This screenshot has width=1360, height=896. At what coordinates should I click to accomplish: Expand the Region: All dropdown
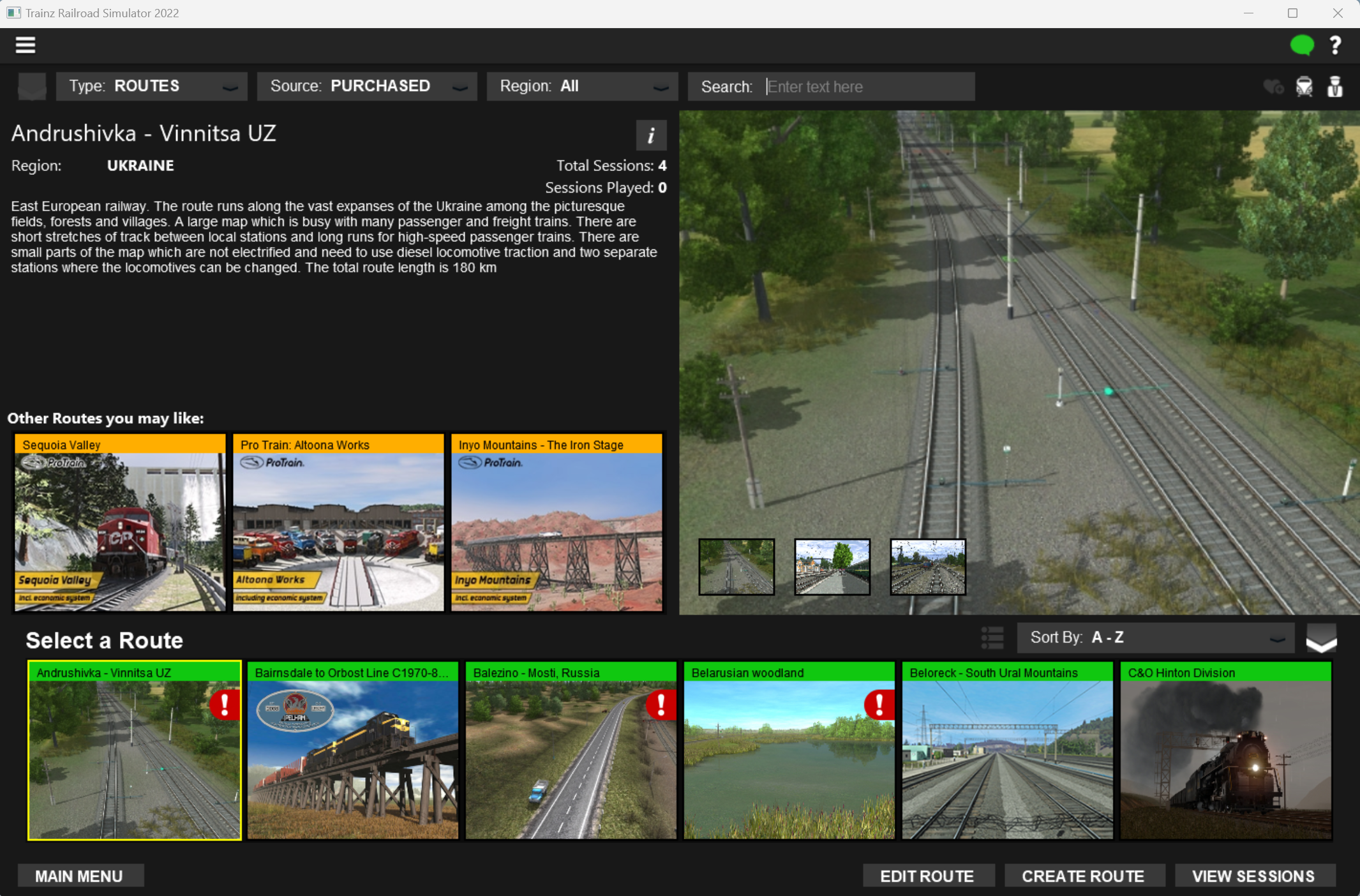582,86
